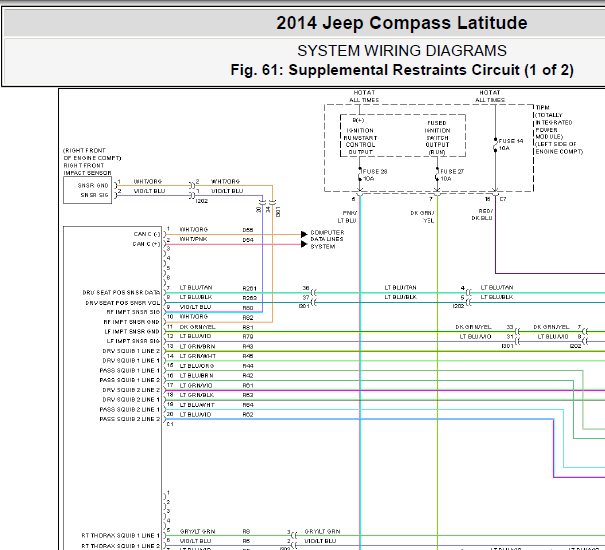
Task: Click "FUSED IGNITION SWITCH OUTPUT (RUN)" text
Action: 437,137
